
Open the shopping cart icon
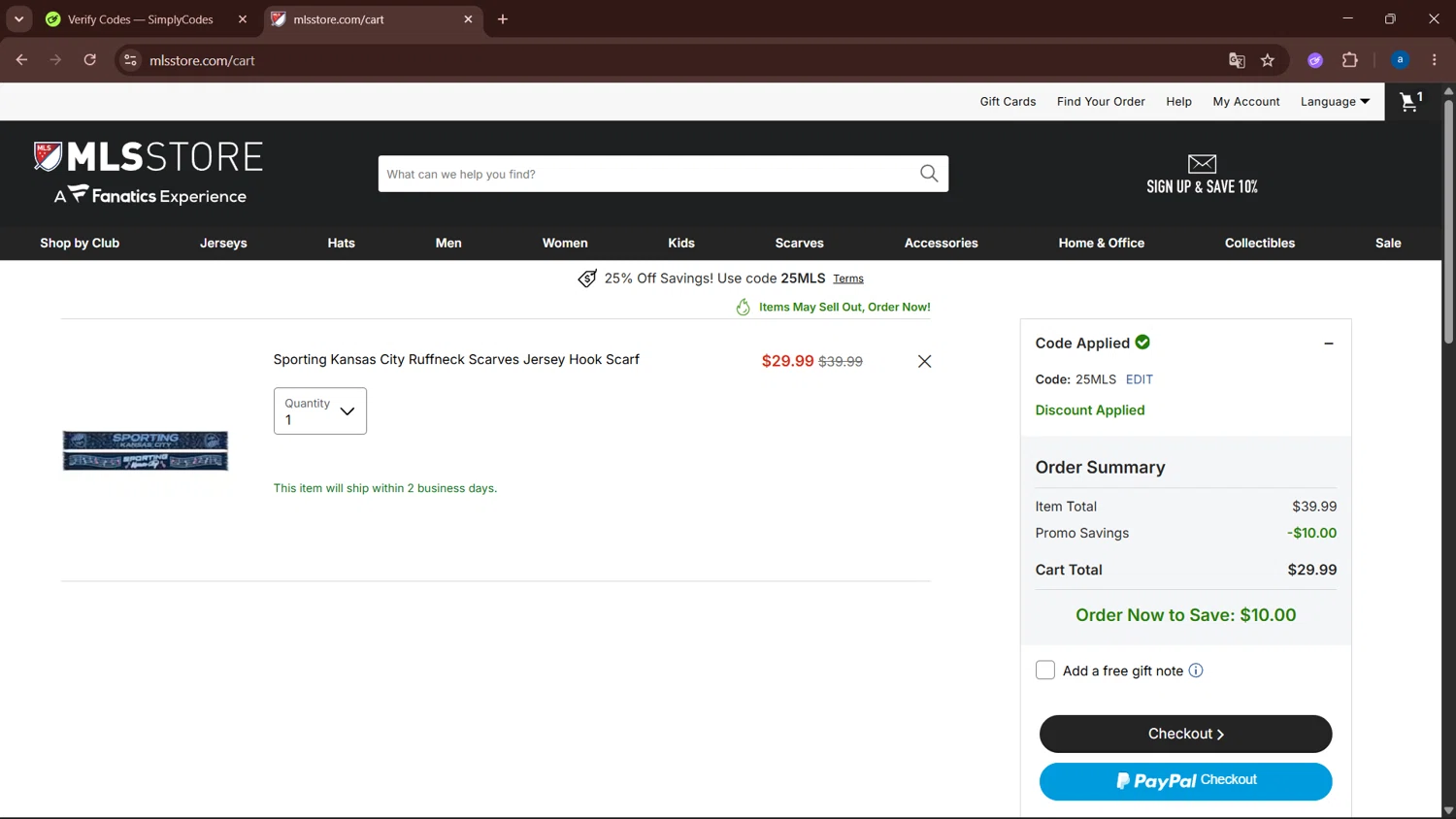point(1410,101)
